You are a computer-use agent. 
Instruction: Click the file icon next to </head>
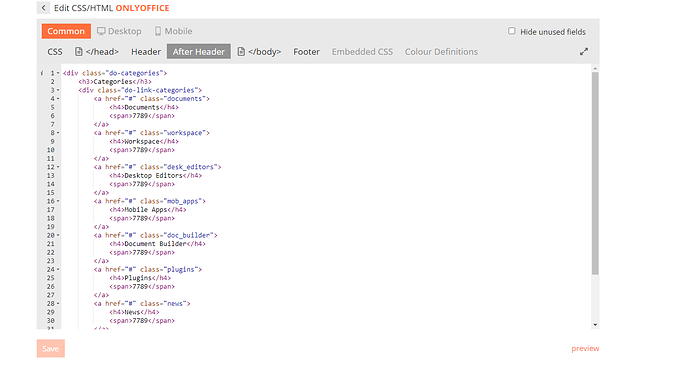click(x=79, y=52)
